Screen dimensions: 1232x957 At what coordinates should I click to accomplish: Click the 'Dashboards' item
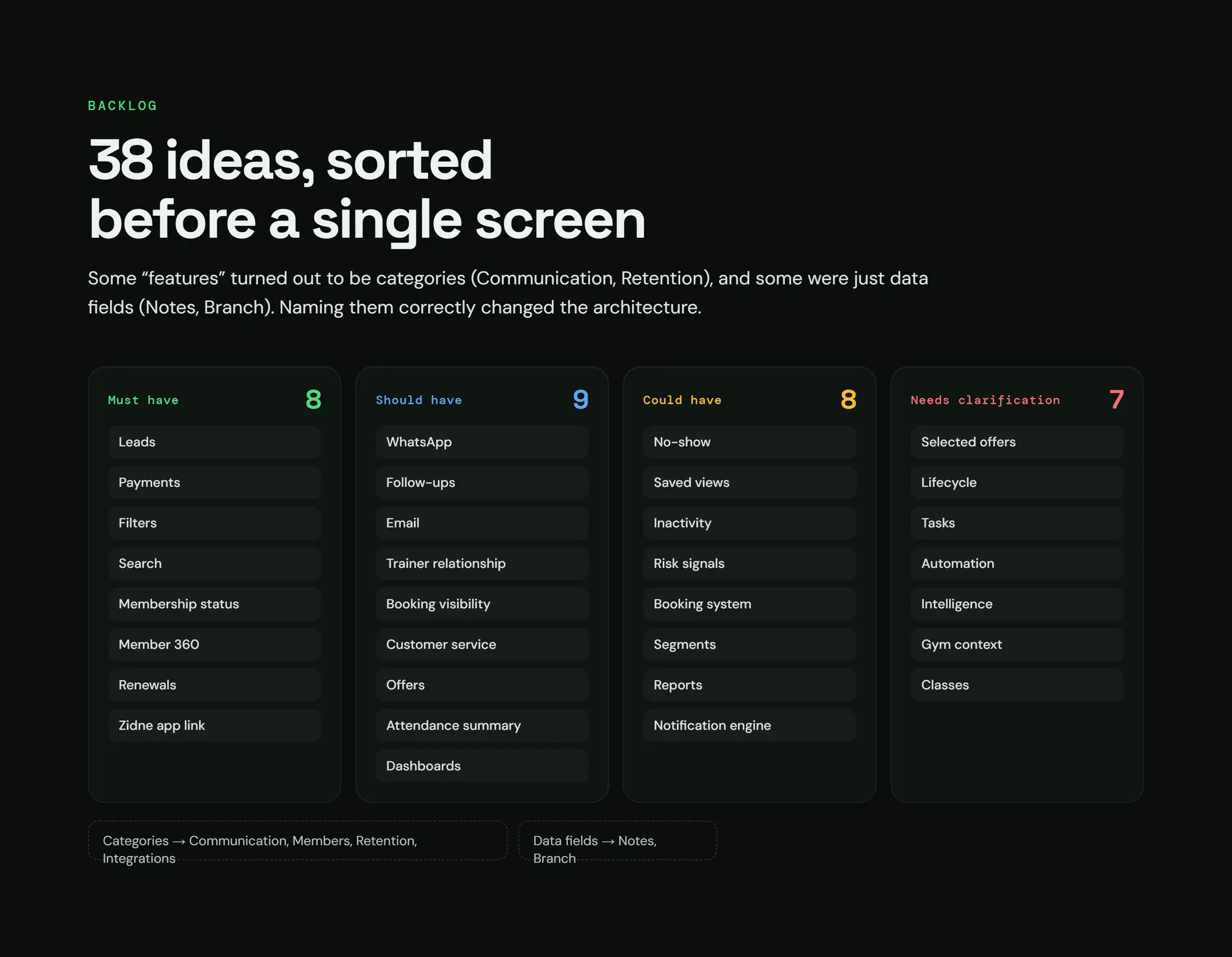pyautogui.click(x=482, y=766)
